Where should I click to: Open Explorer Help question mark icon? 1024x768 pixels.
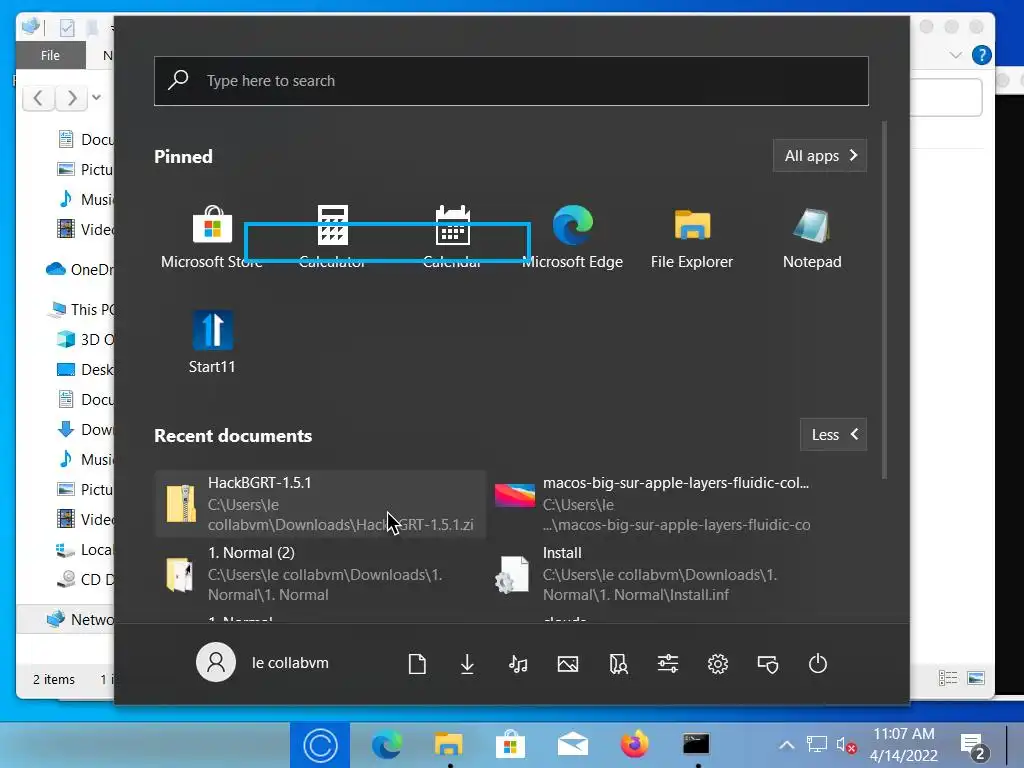coord(982,56)
